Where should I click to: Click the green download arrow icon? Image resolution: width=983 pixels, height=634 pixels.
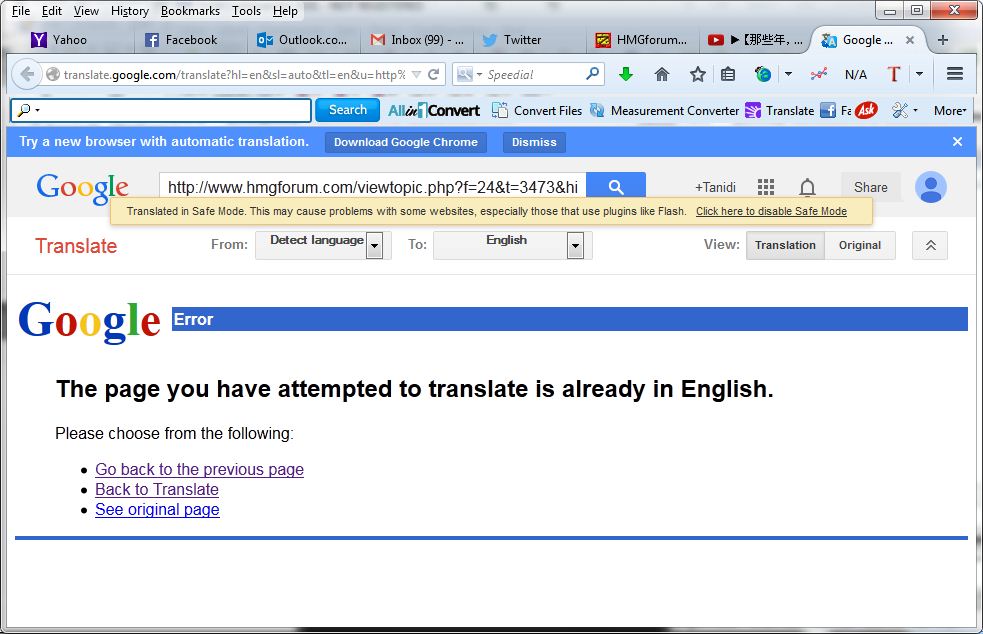coord(626,74)
